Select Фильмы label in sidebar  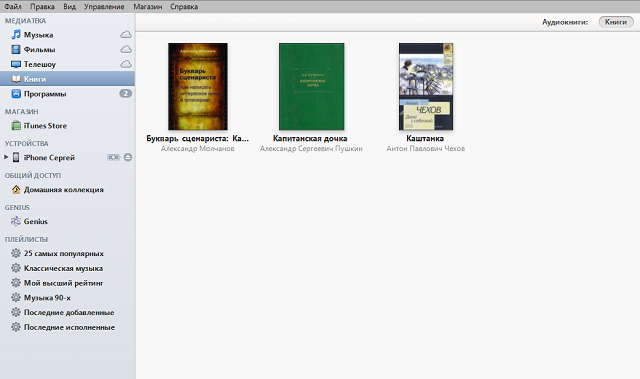point(39,50)
